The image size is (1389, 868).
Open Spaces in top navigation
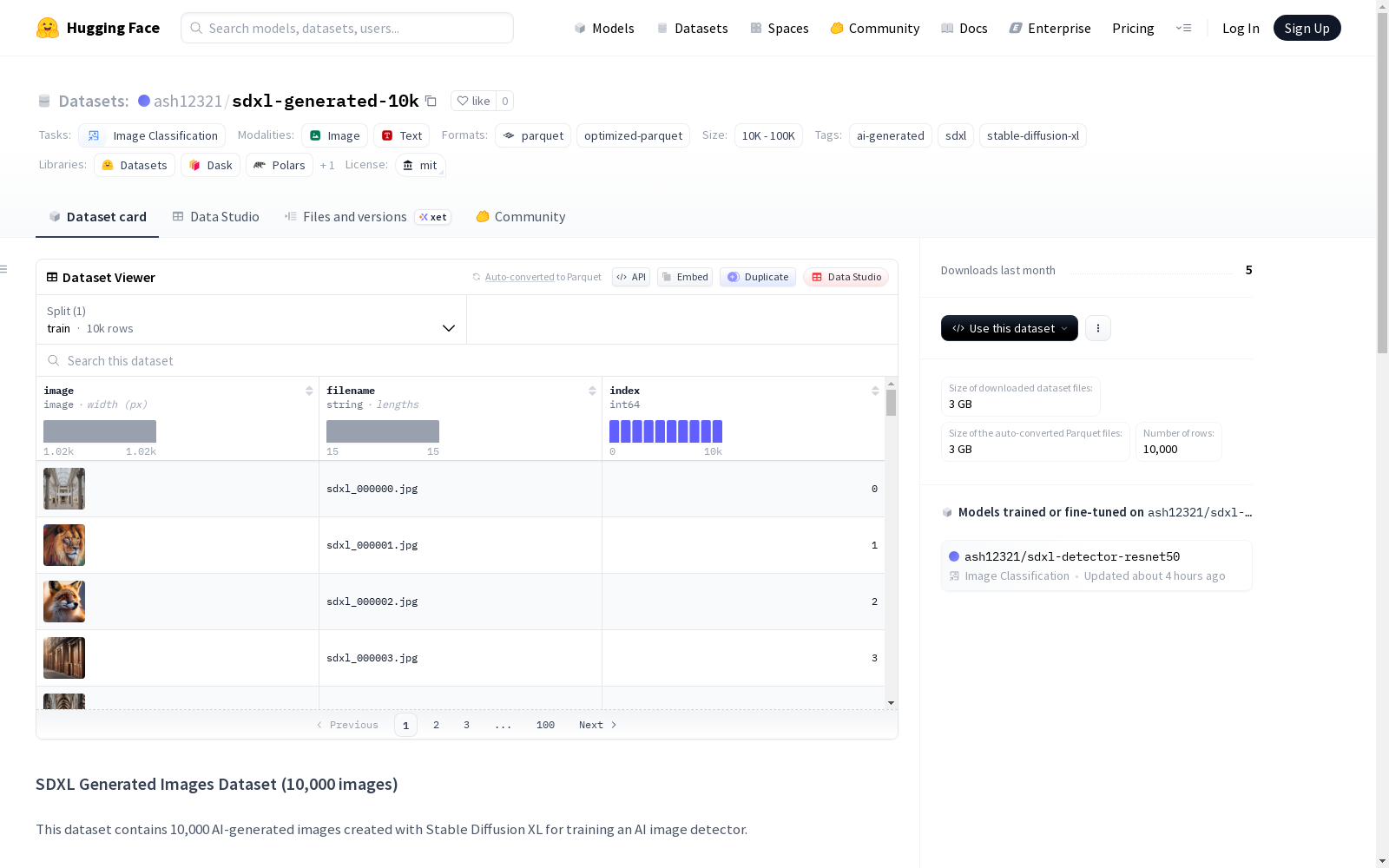pyautogui.click(x=780, y=28)
